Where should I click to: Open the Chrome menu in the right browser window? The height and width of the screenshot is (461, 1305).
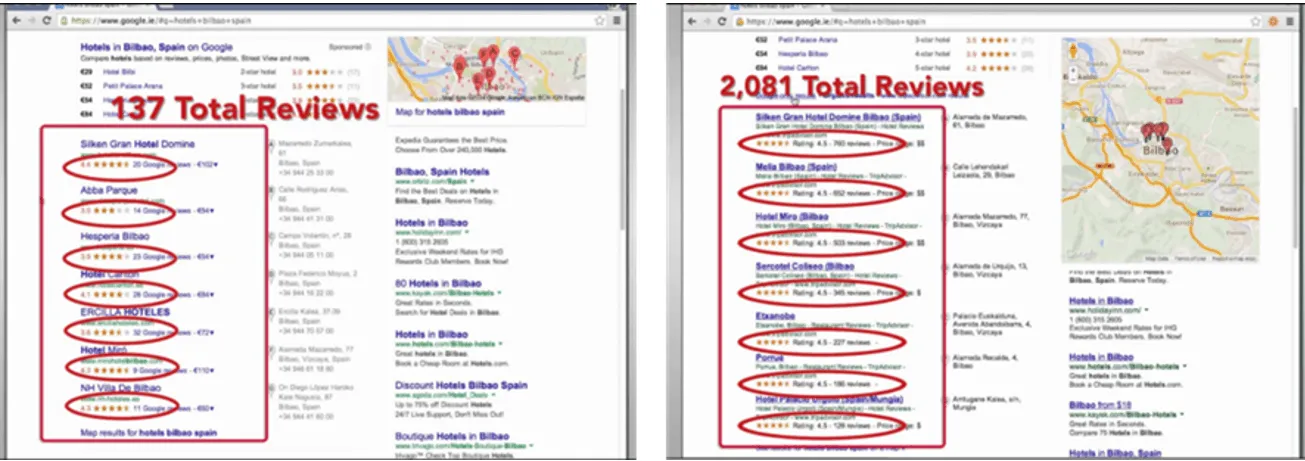(1289, 20)
